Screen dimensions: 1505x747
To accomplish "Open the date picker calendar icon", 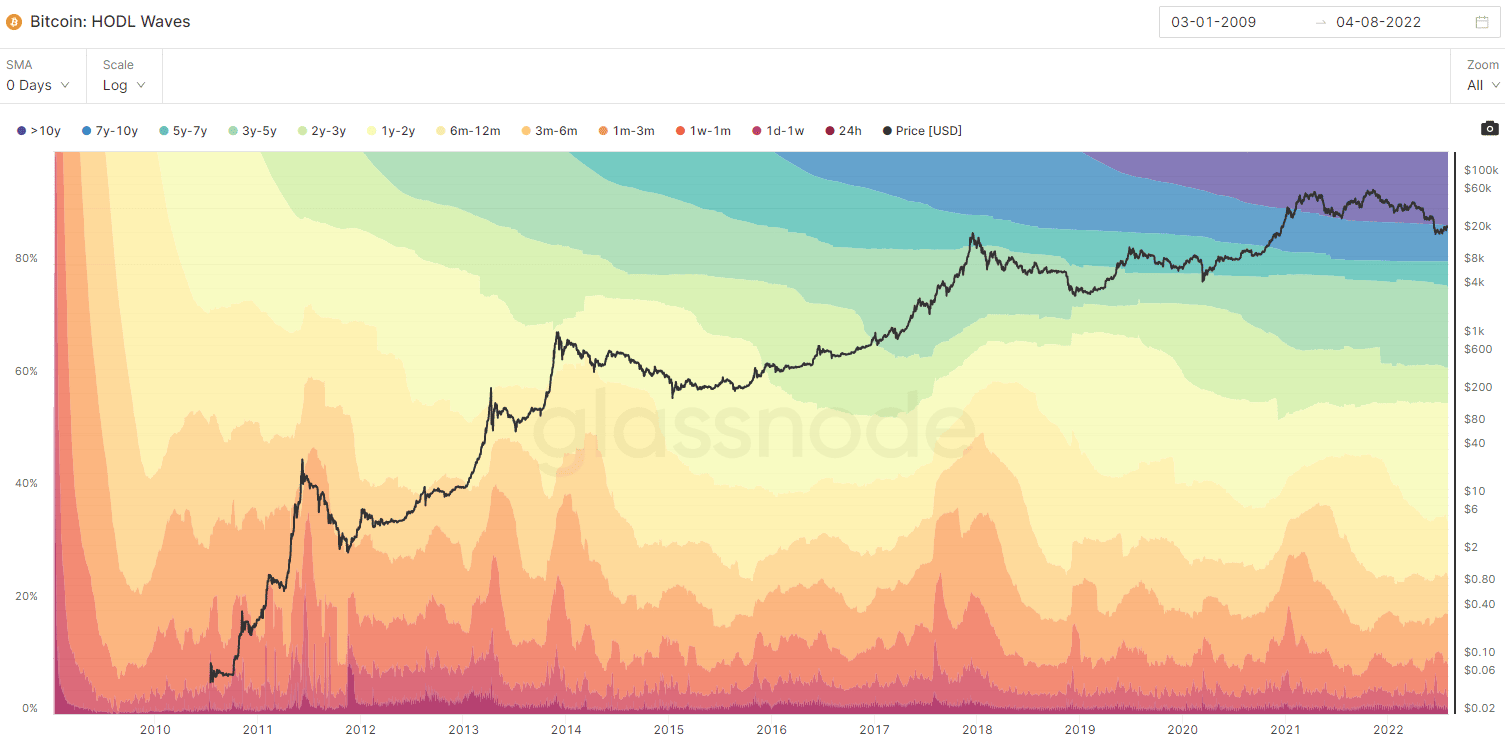I will pos(1481,22).
